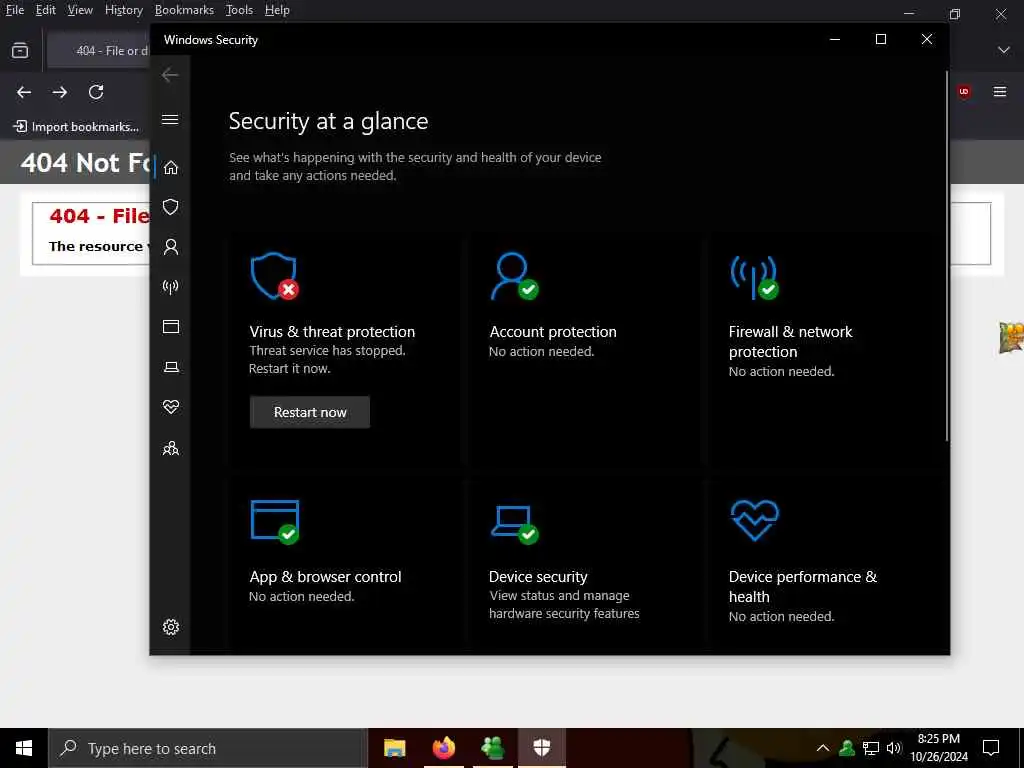Click the Device security tile laptop icon
1024x768 pixels.
tap(514, 524)
